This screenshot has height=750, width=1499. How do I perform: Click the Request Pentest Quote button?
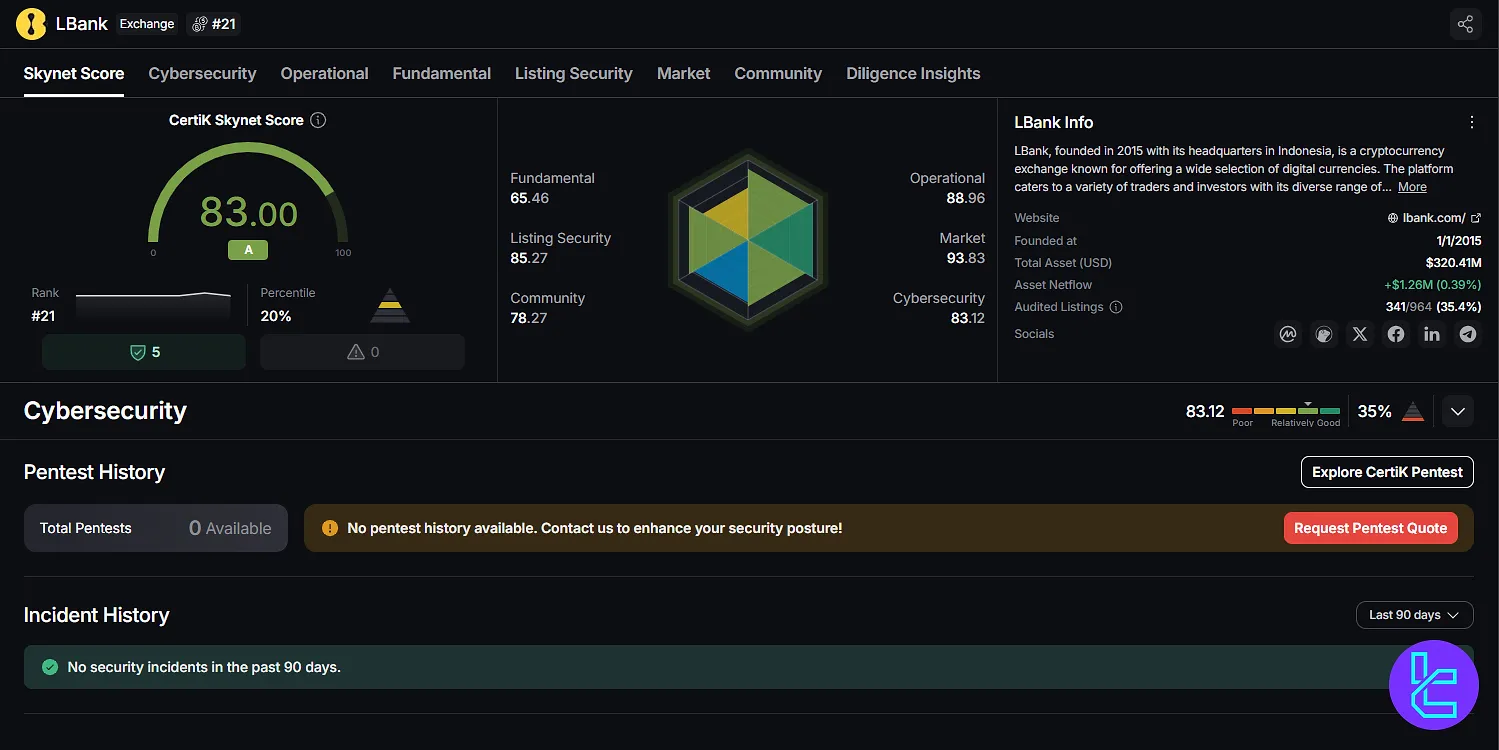[1370, 528]
